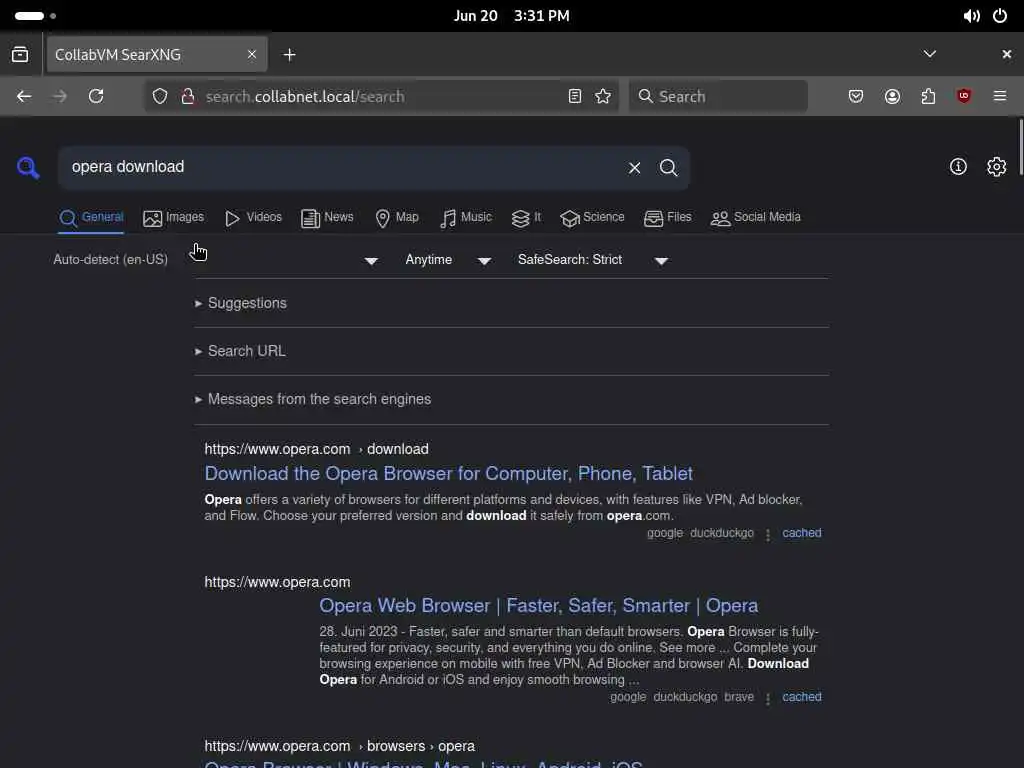Image resolution: width=1024 pixels, height=768 pixels.
Task: Open a new tab with plus icon
Action: (289, 55)
